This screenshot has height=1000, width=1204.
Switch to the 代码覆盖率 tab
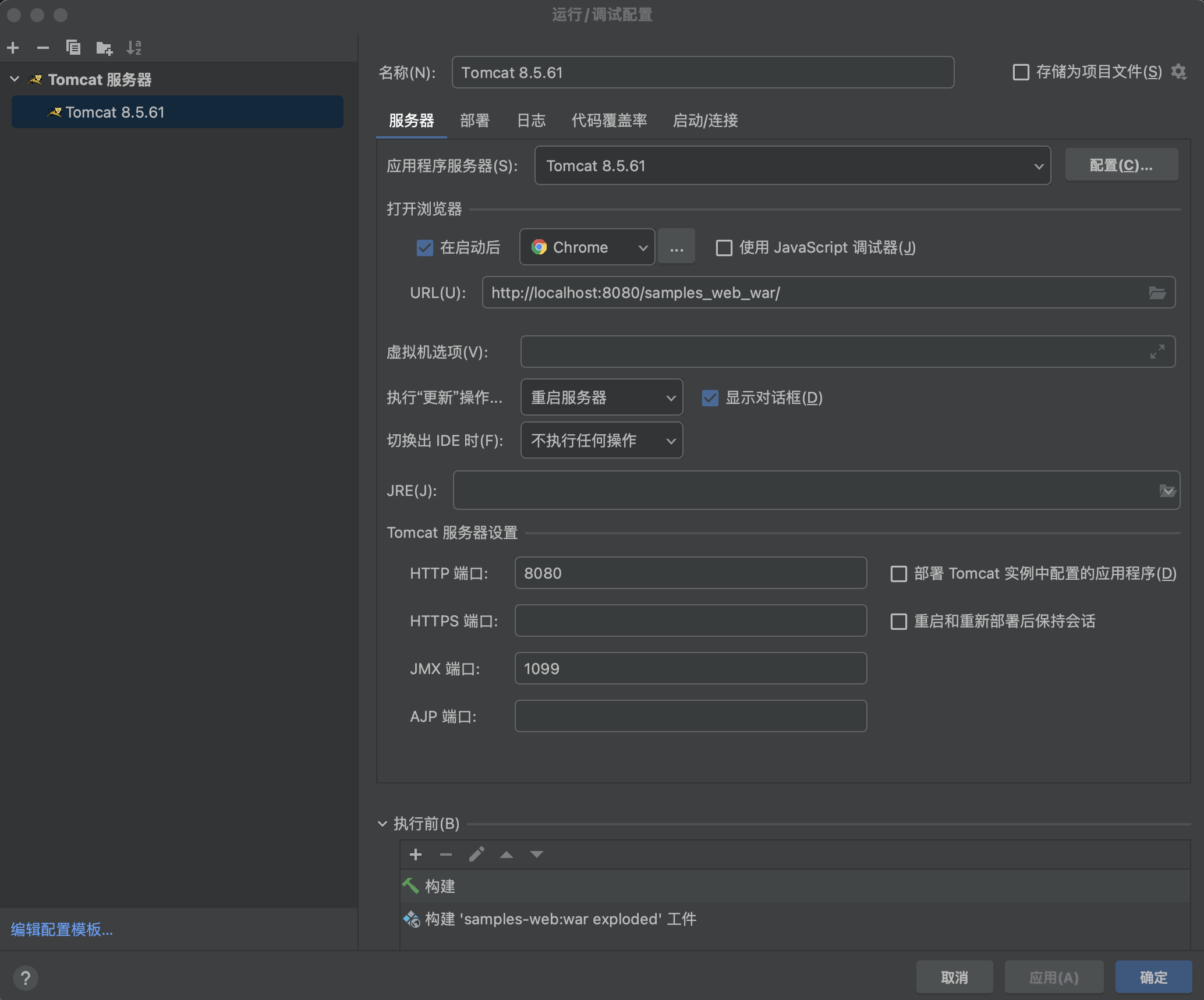point(609,120)
